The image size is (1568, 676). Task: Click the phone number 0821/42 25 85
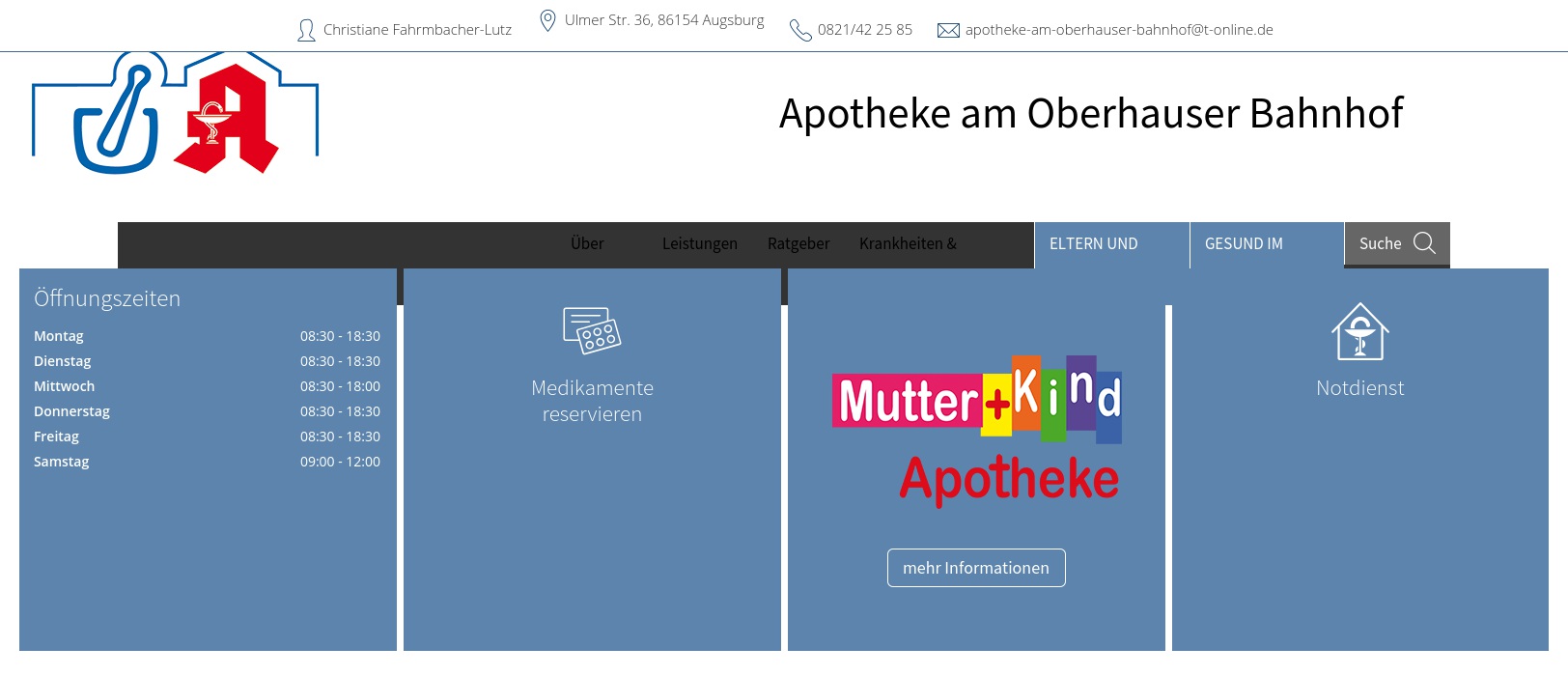pyautogui.click(x=865, y=30)
